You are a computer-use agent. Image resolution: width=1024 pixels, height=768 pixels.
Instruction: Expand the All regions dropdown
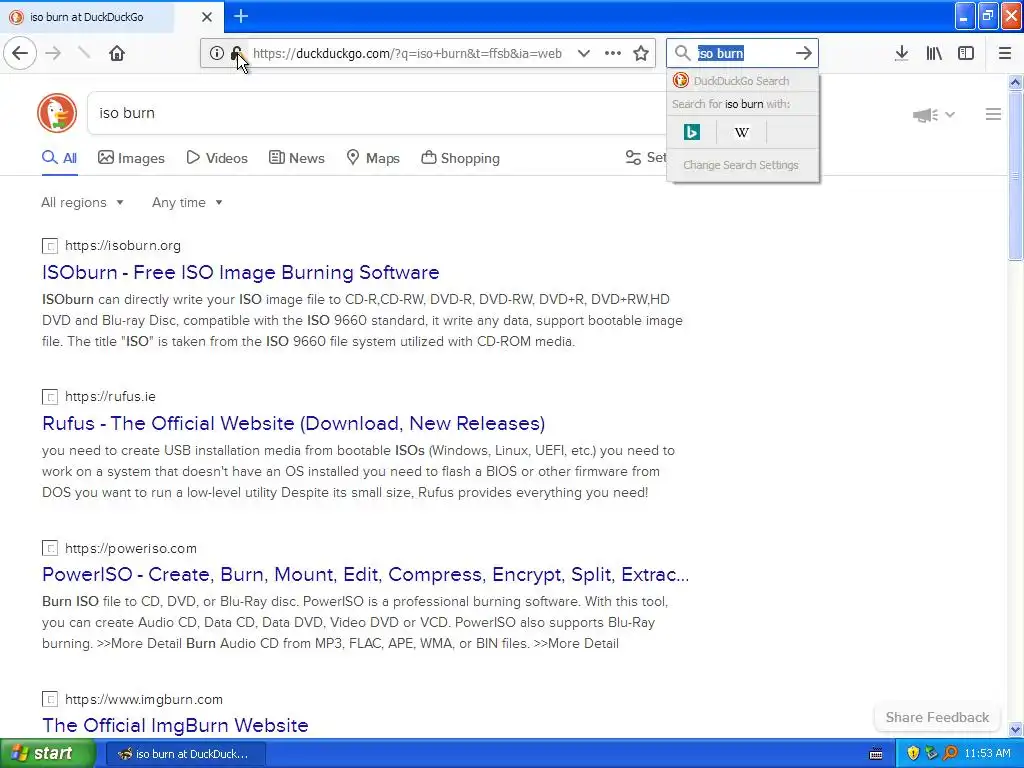pos(82,202)
